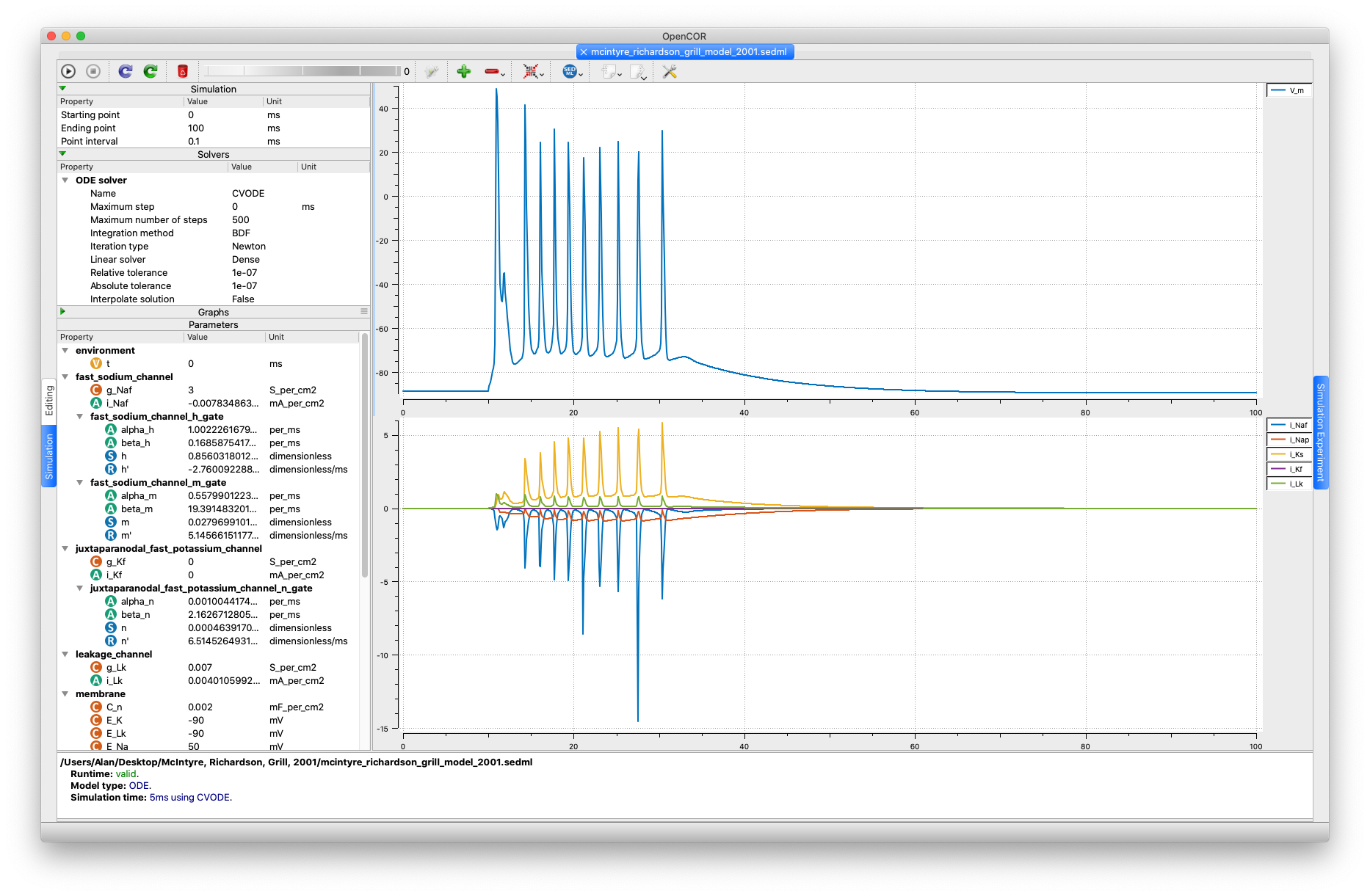Image resolution: width=1370 pixels, height=896 pixels.
Task: Adjust the simulation delay slider
Action: [x=302, y=71]
